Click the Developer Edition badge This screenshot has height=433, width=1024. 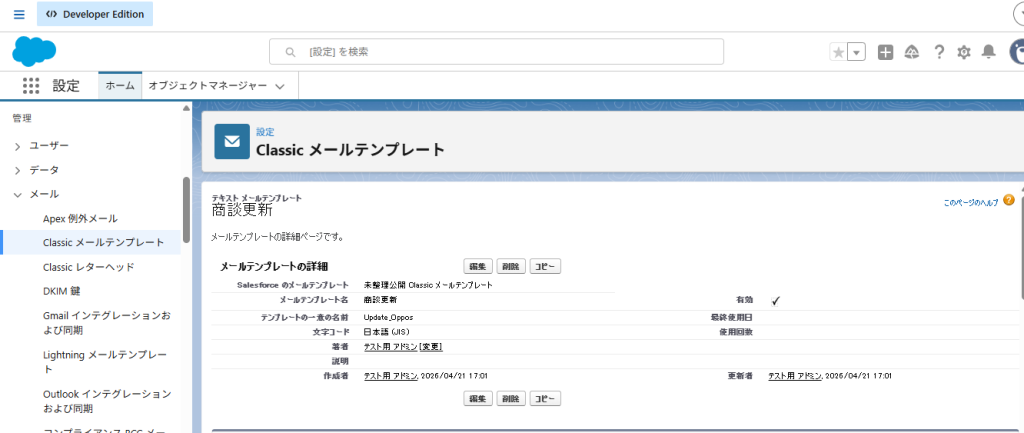[x=95, y=14]
